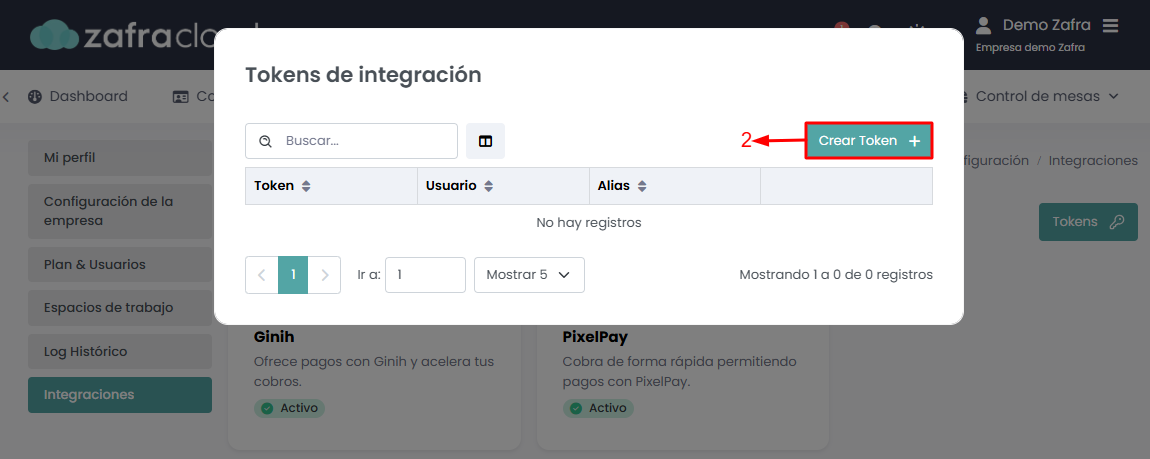Sort table by Alias column

[x=642, y=186]
